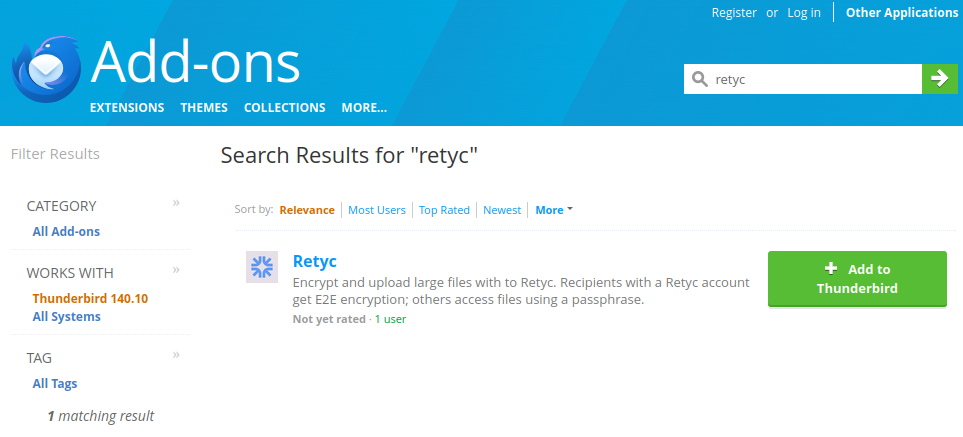
Task: Click the Search Results for "retyc" heading
Action: click(349, 155)
